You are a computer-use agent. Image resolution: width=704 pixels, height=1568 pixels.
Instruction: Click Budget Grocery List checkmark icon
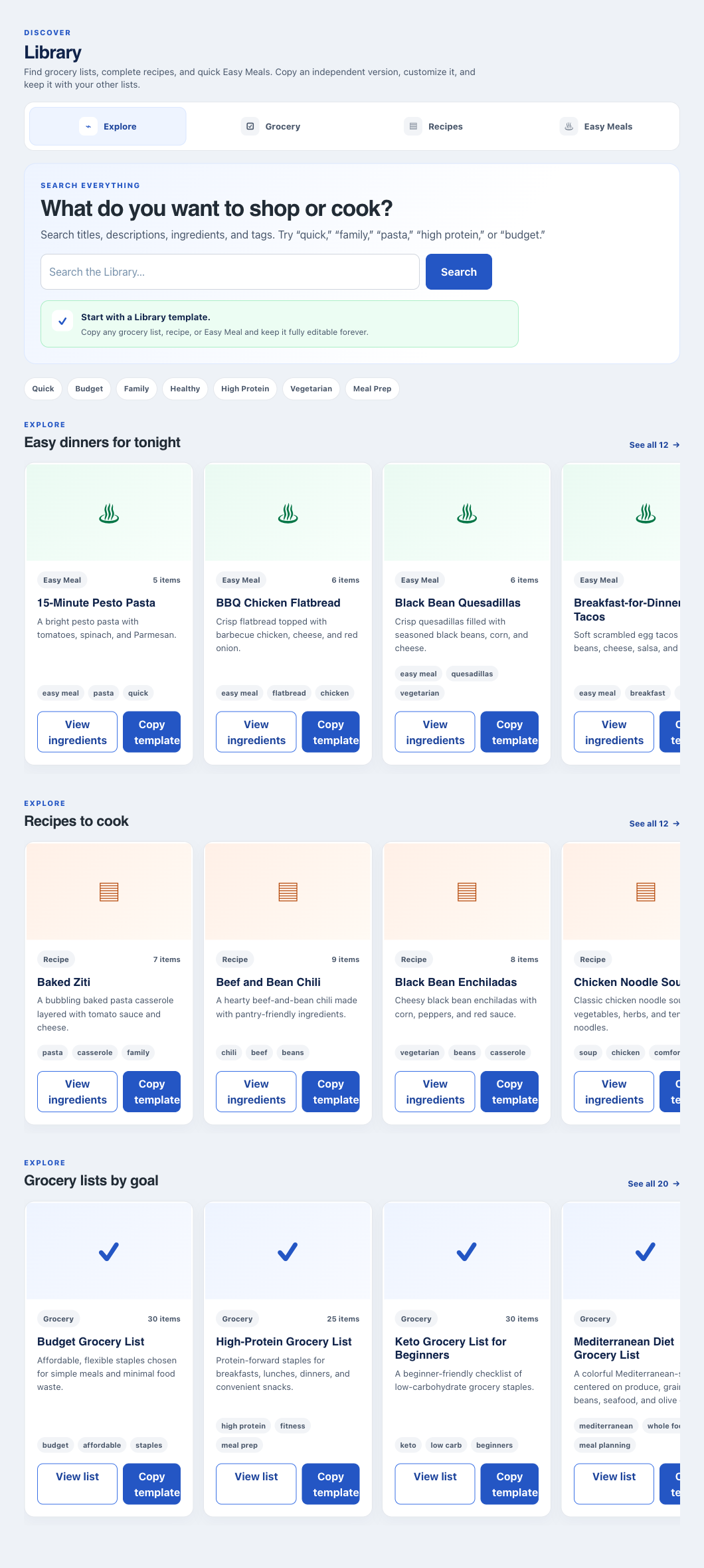click(109, 1252)
